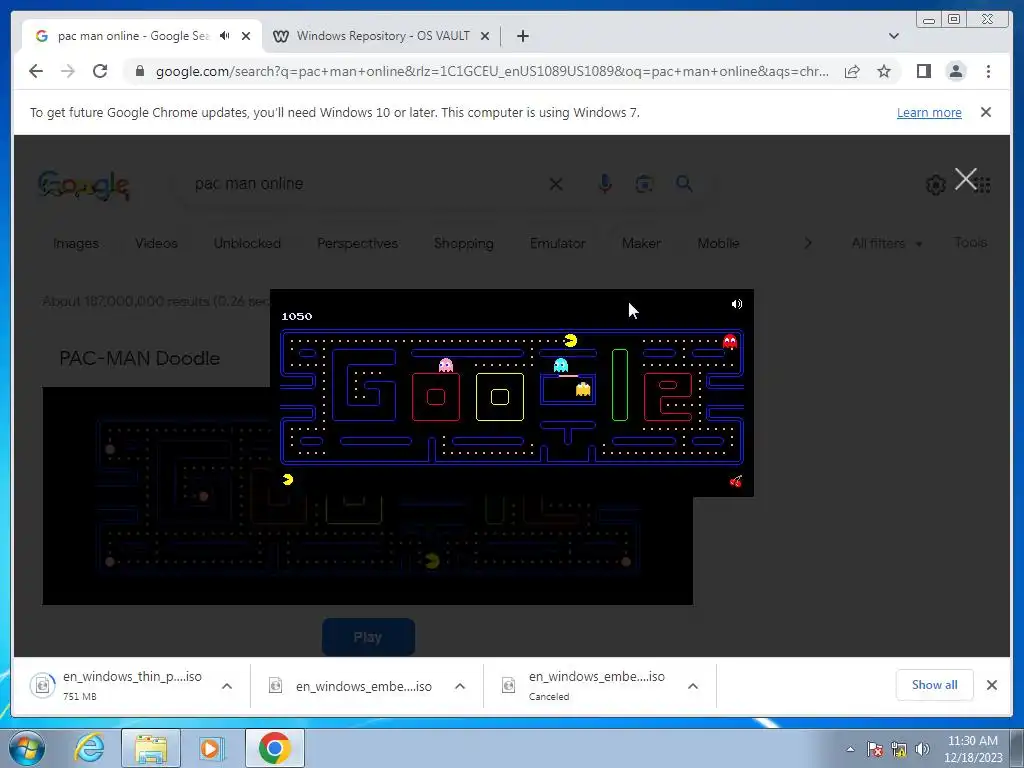
Task: Open the Windows Start menu
Action: [x=27, y=748]
